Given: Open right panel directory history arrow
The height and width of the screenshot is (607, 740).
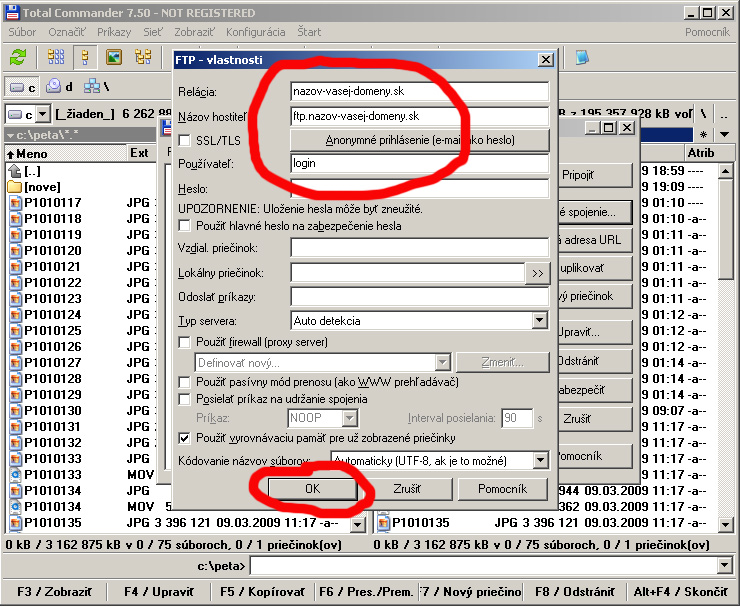Looking at the screenshot, I should click(x=725, y=135).
